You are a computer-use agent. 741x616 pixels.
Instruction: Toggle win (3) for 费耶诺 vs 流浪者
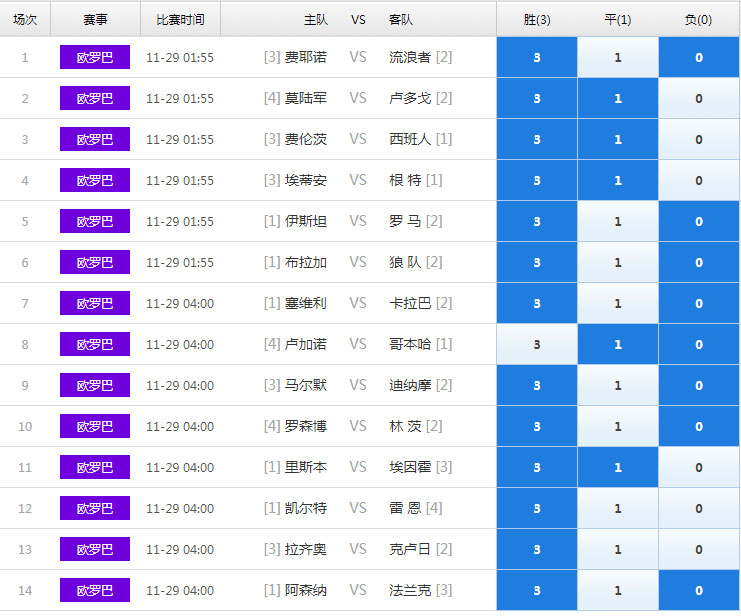537,57
